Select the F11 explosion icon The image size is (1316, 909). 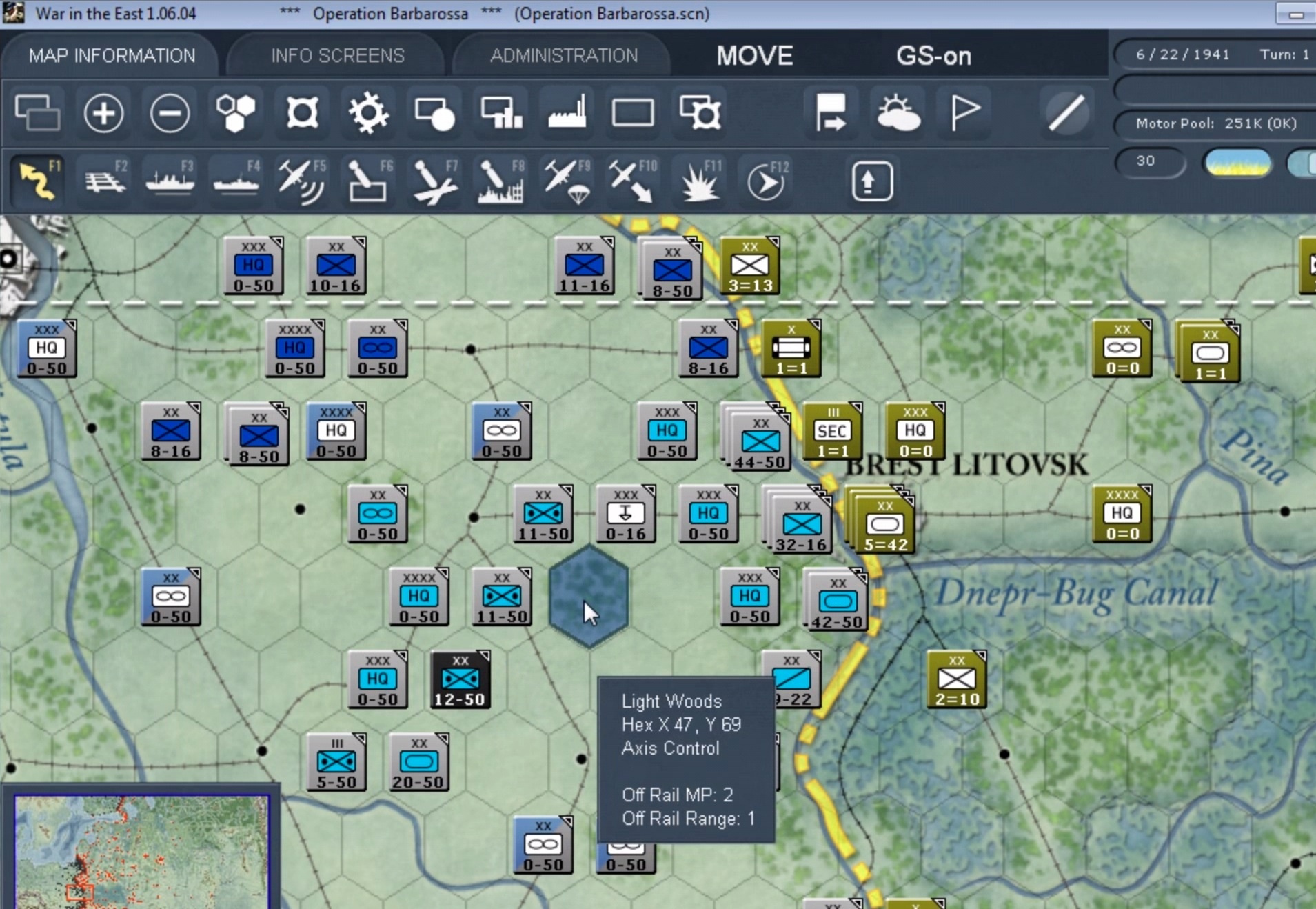(x=700, y=181)
